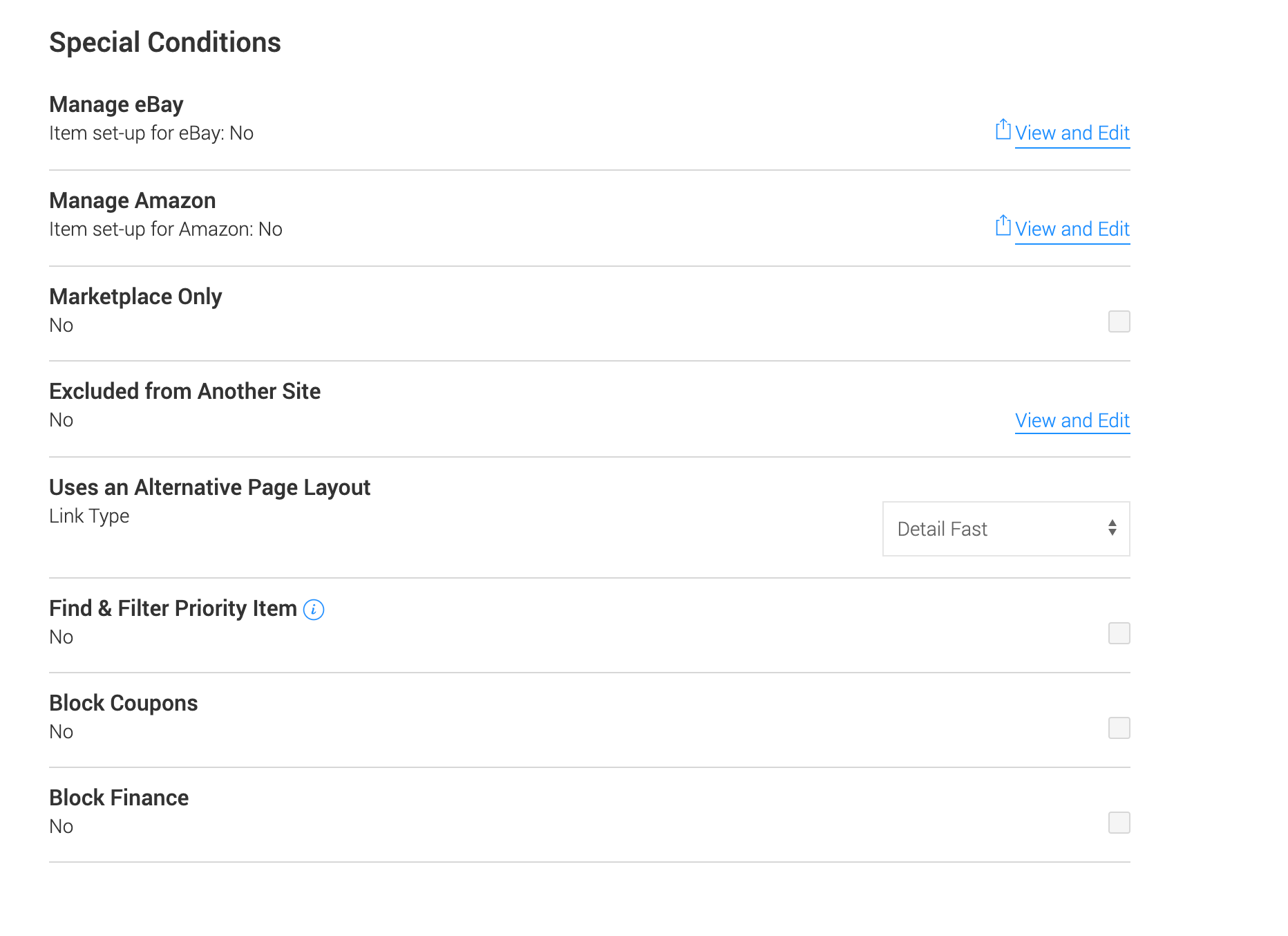Image resolution: width=1288 pixels, height=936 pixels.
Task: Click the export icon beside eBay's View and Edit
Action: 1003,130
